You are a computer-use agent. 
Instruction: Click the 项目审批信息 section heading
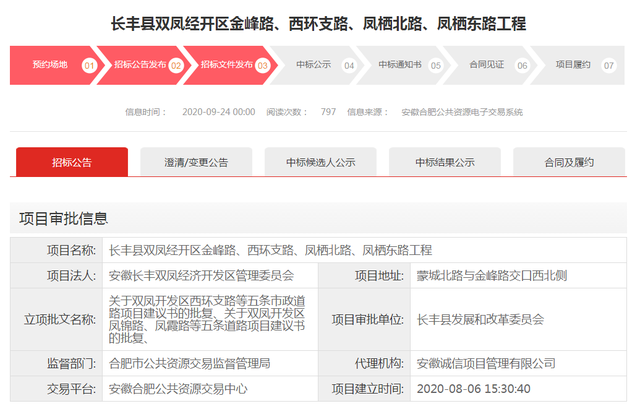(x=64, y=218)
